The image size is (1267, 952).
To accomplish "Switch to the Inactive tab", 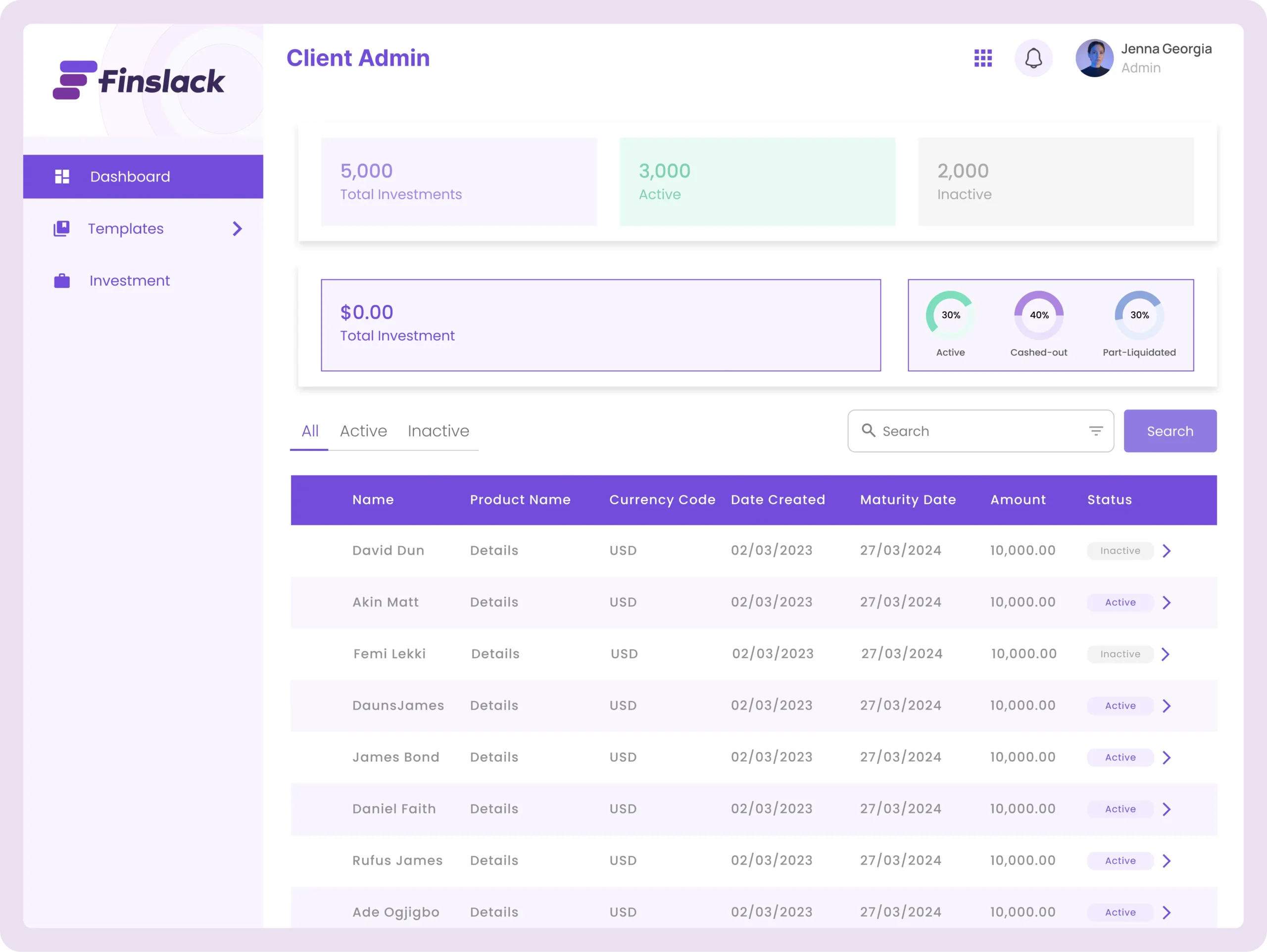I will click(x=438, y=431).
